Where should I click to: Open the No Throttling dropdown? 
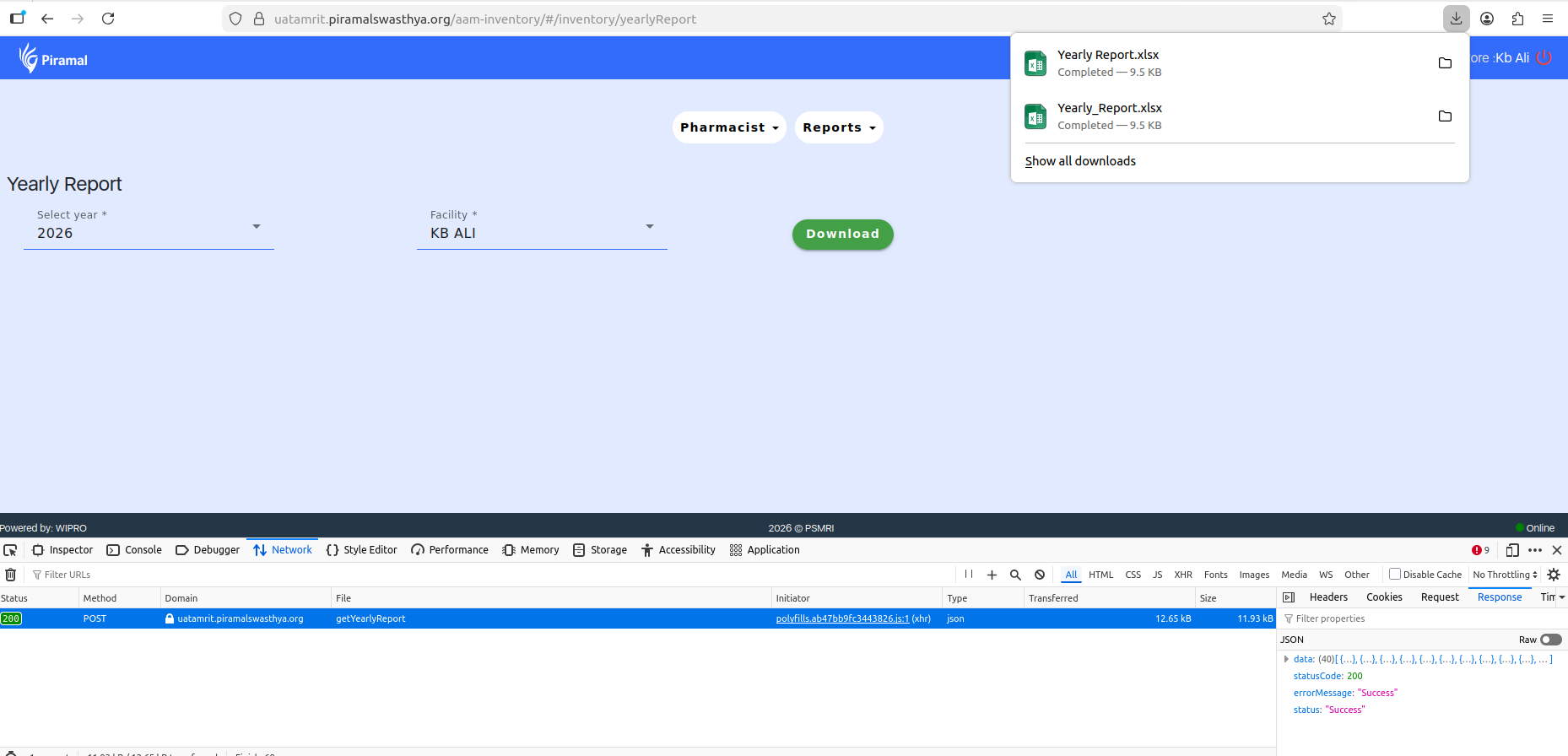pos(1505,575)
